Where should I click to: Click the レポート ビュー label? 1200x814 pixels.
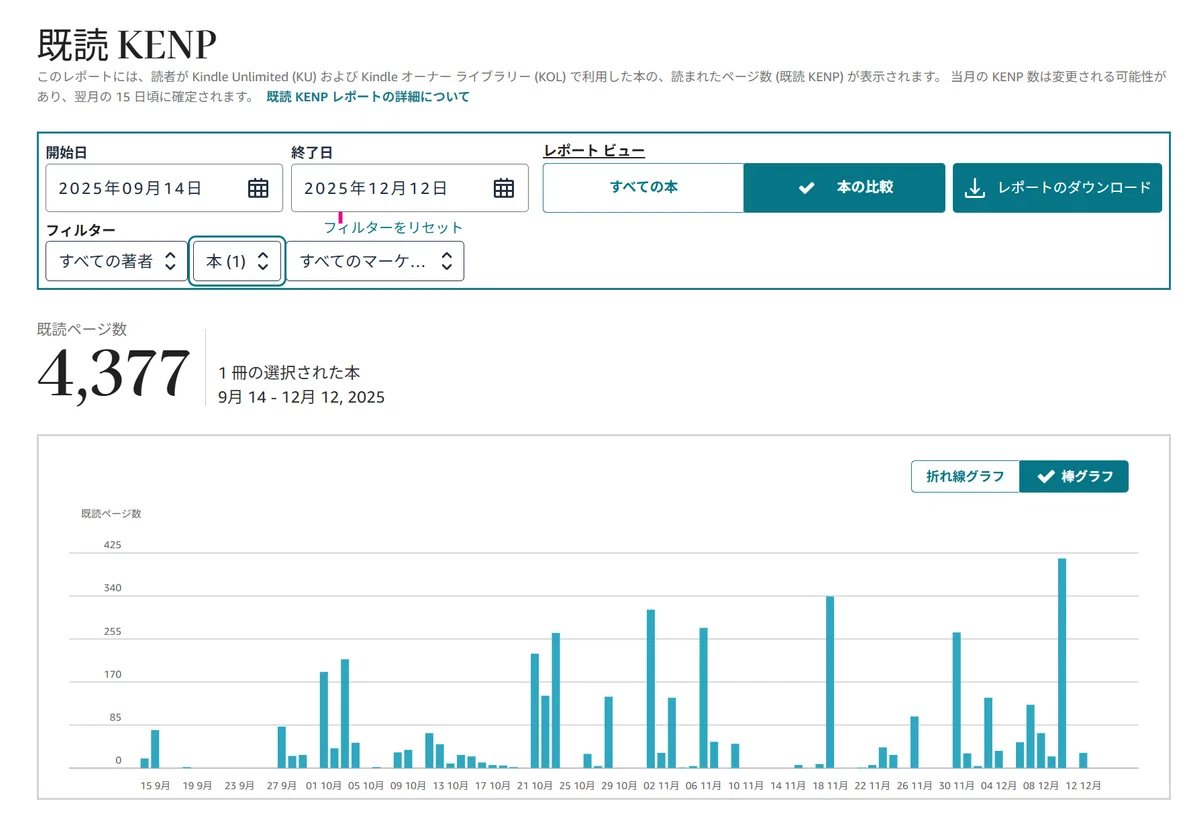[594, 151]
